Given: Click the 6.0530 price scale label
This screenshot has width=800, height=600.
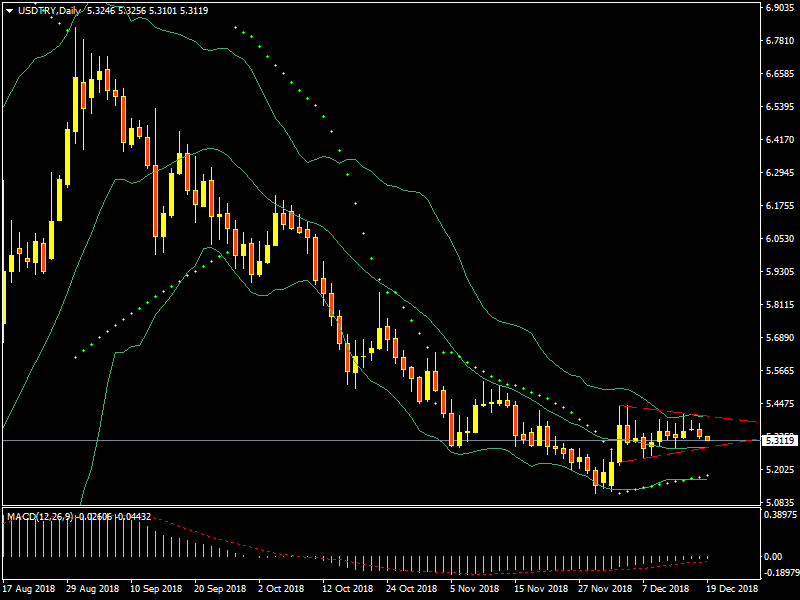Looking at the screenshot, I should click(779, 239).
